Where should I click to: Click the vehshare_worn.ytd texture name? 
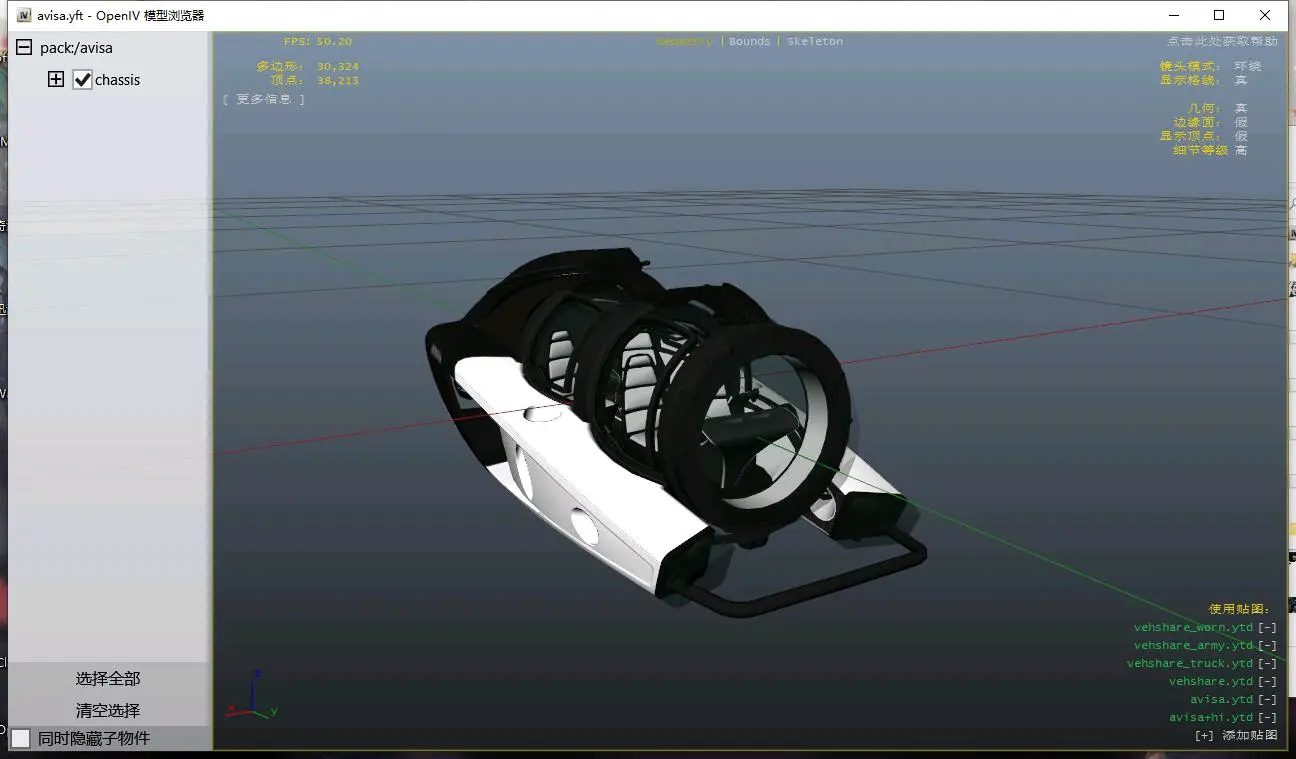tap(1193, 628)
